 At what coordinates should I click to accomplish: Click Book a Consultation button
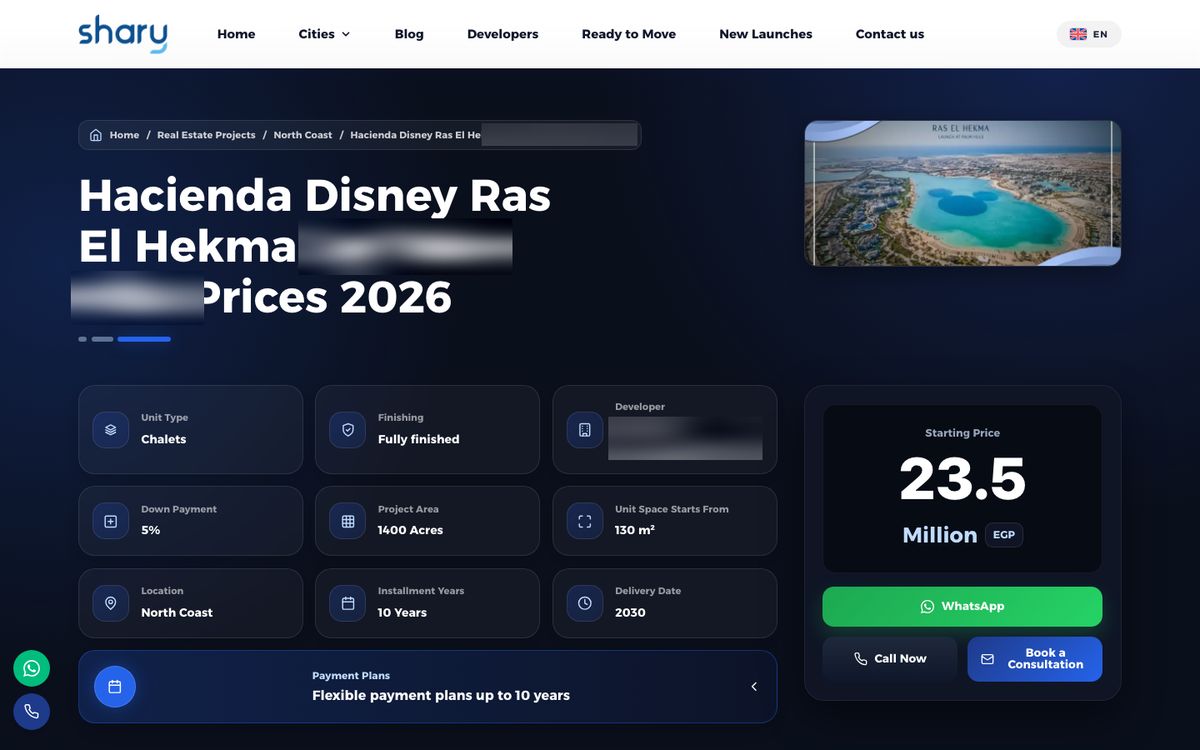[x=1035, y=659]
